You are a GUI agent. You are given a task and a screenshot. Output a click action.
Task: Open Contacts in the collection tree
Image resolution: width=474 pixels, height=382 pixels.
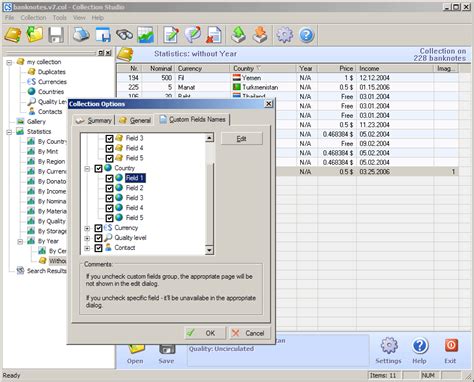[x=50, y=112]
